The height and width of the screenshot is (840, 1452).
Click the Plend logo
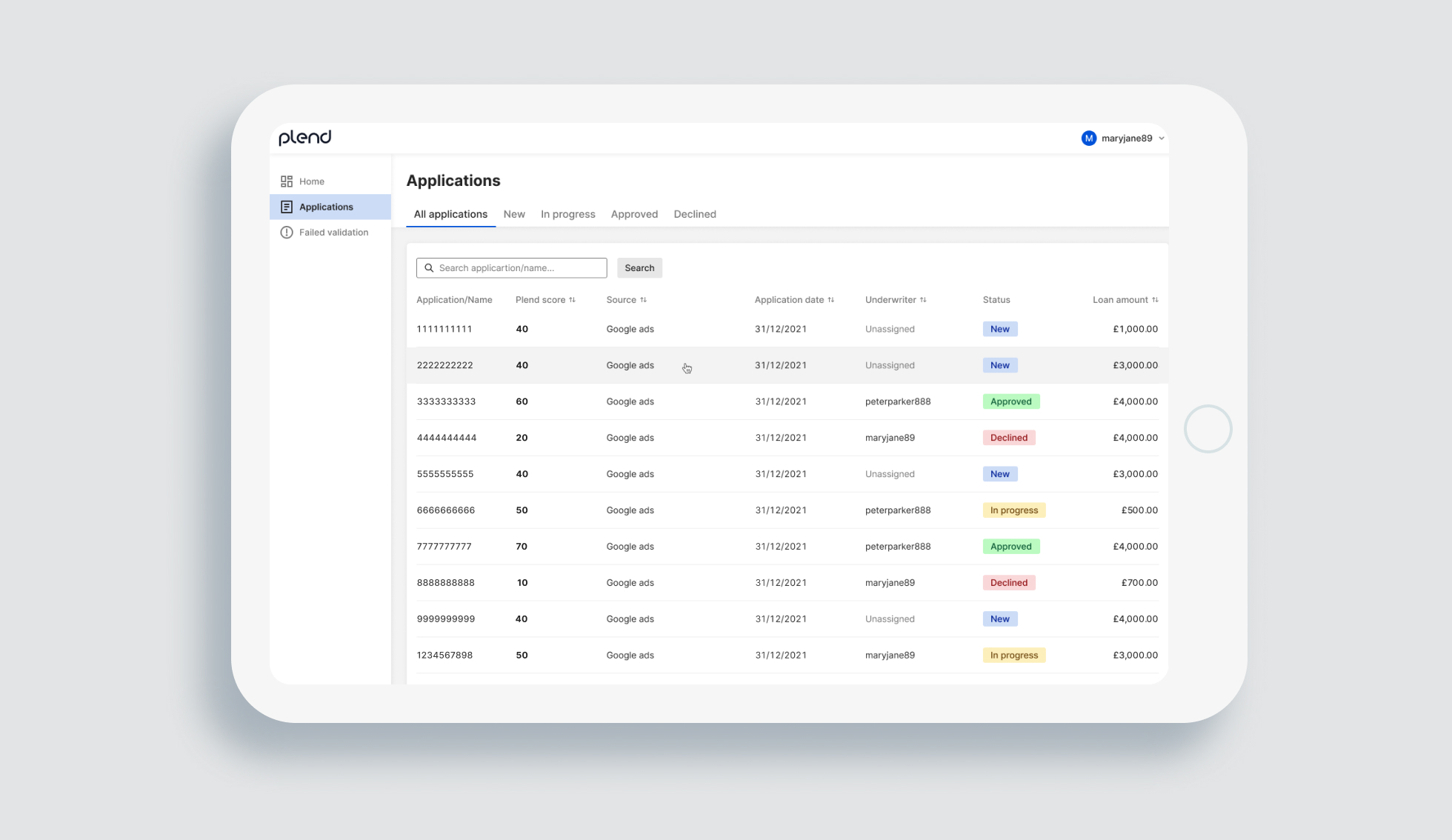[304, 138]
